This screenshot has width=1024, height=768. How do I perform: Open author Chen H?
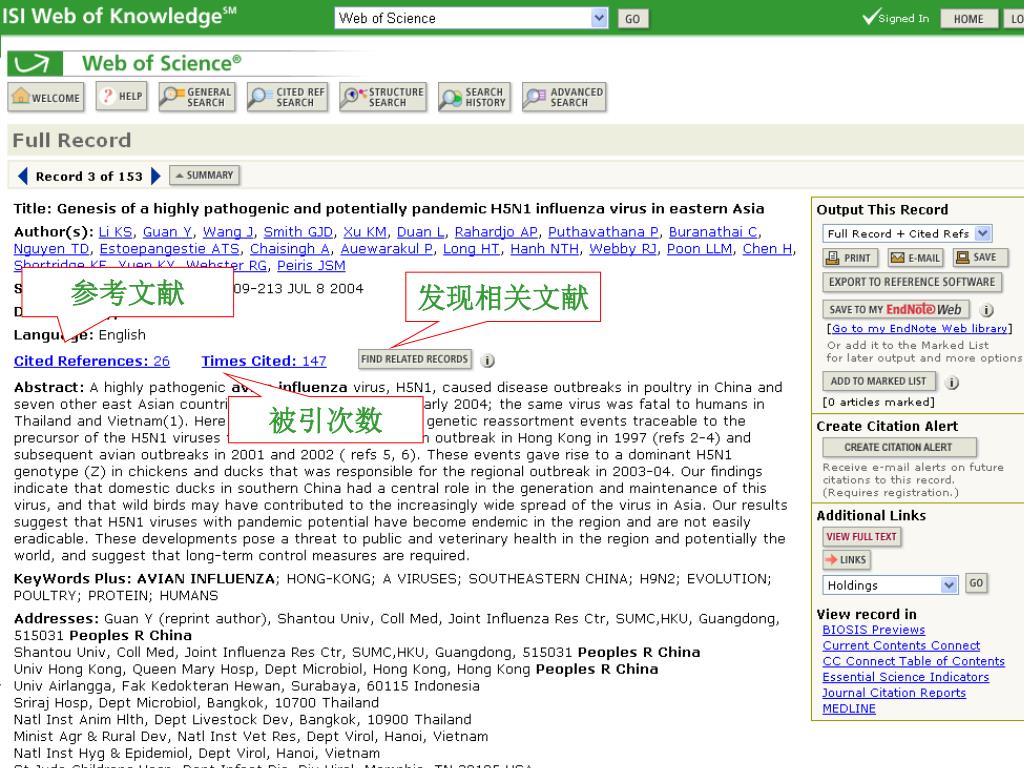pyautogui.click(x=767, y=249)
